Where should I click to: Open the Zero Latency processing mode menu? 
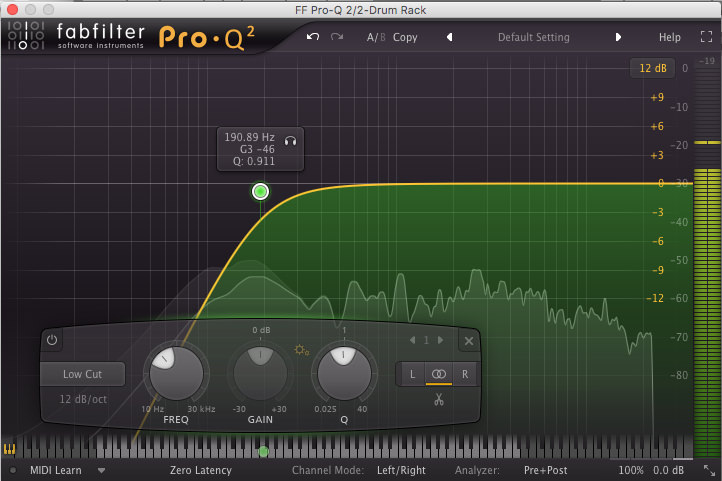(x=201, y=470)
